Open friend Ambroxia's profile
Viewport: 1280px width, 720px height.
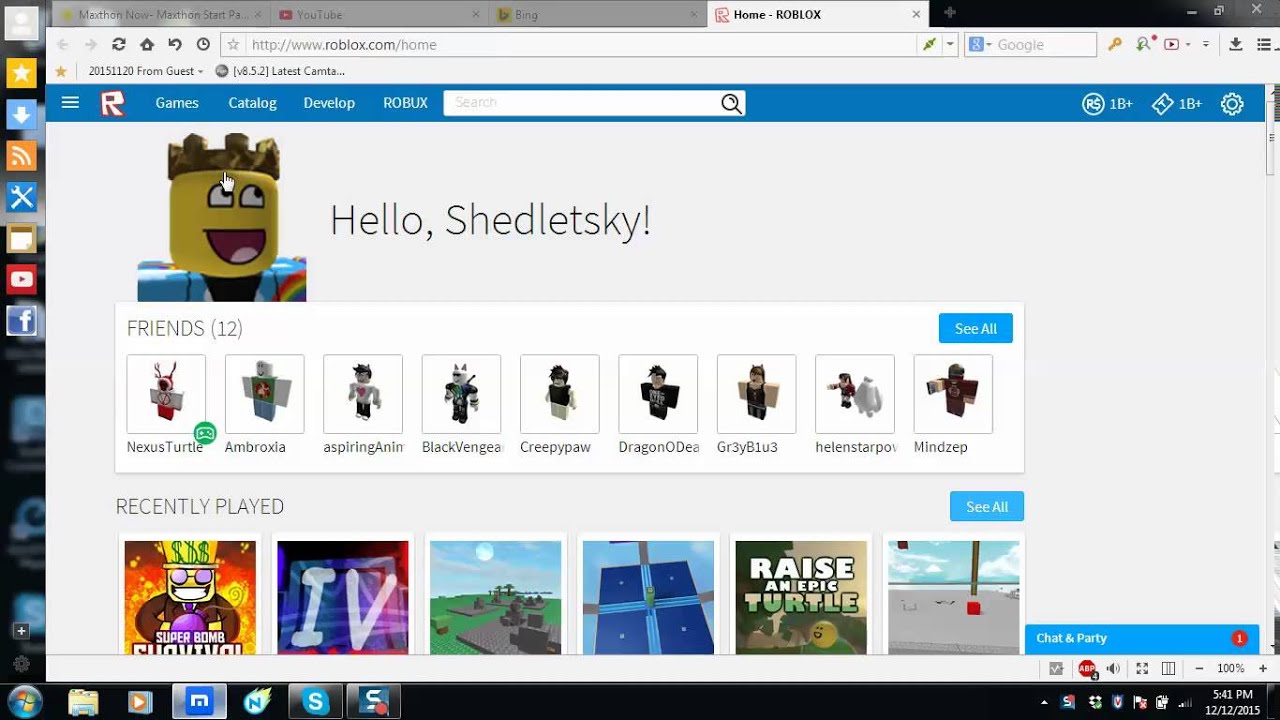[x=264, y=405]
